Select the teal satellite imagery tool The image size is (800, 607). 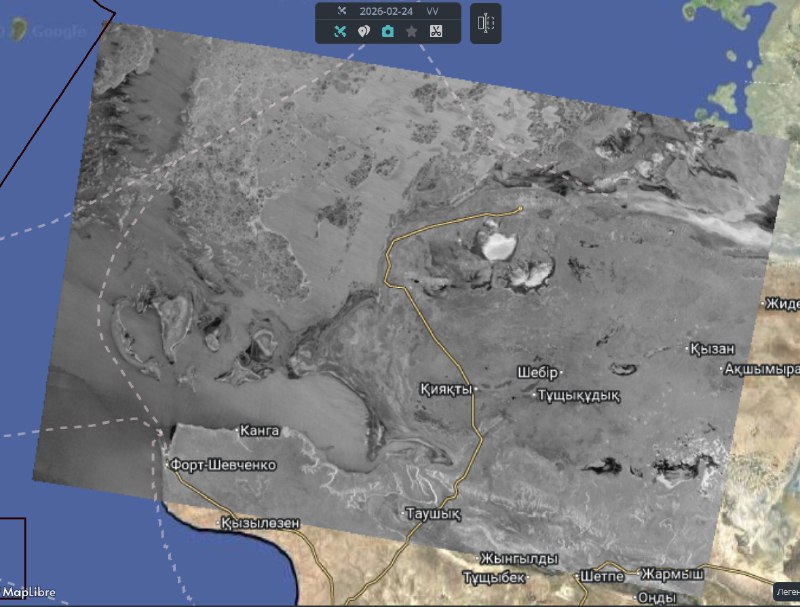point(340,31)
